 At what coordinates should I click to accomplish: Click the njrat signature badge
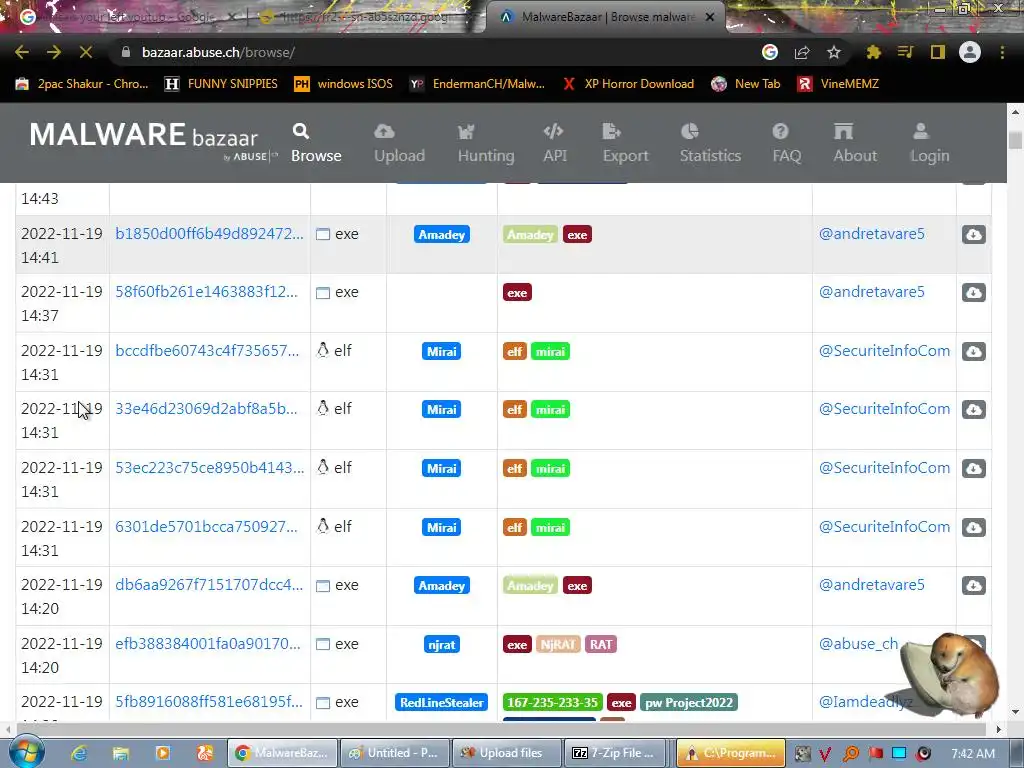coord(441,645)
